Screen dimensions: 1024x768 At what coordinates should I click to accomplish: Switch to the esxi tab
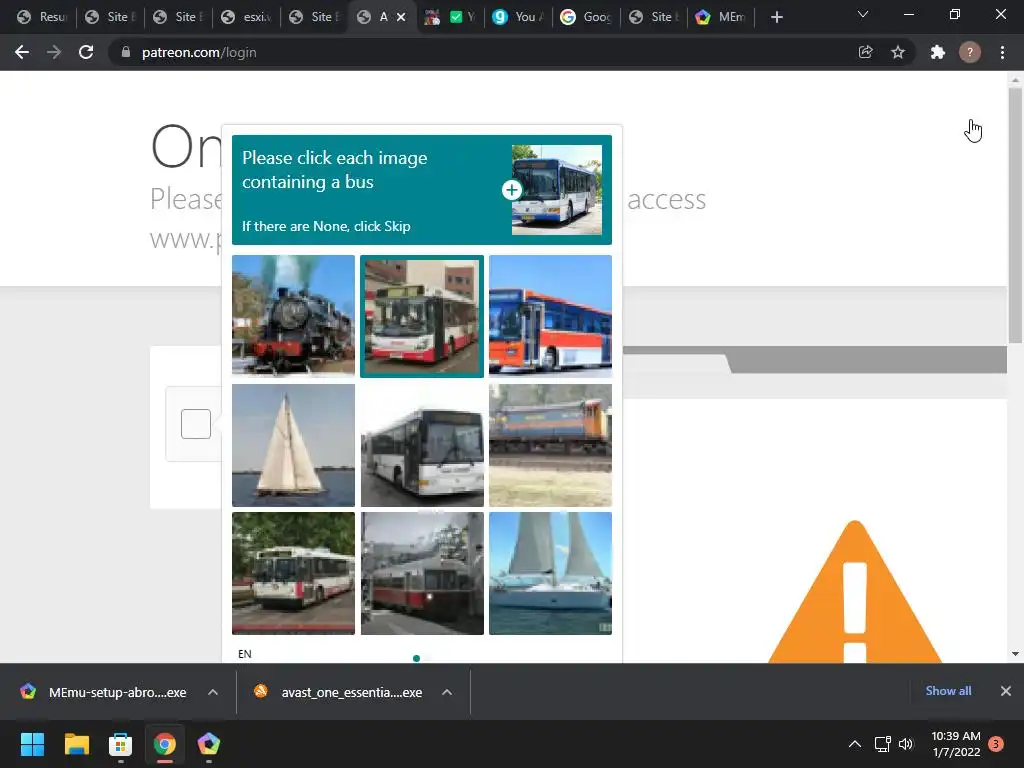246,17
